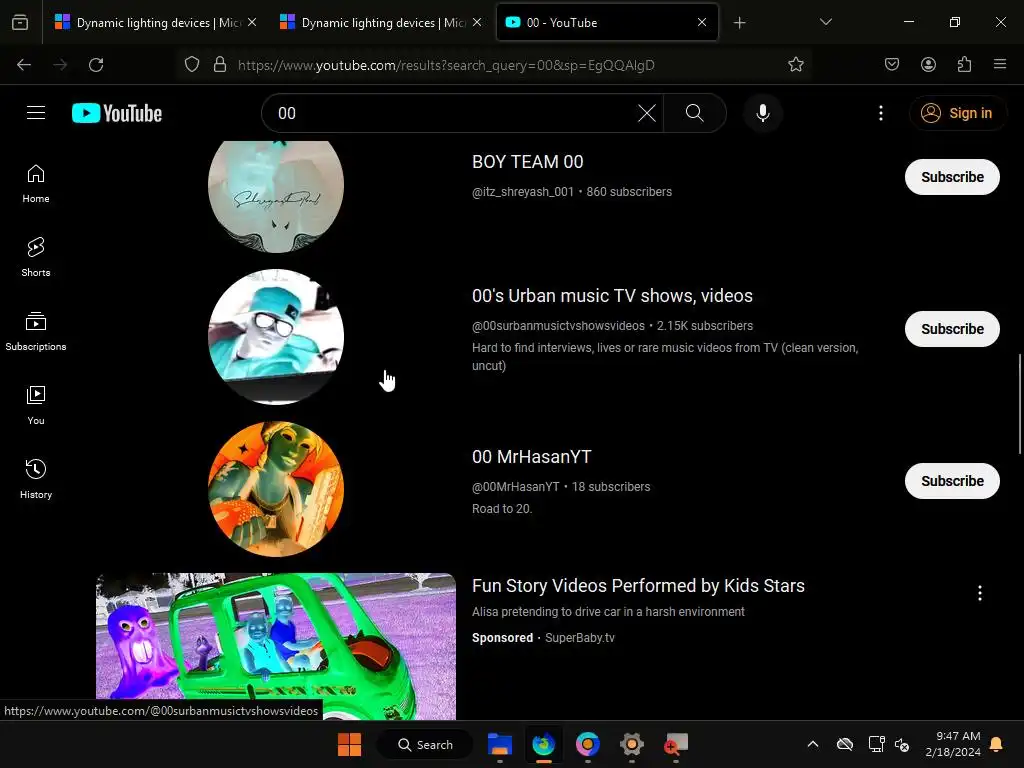Close first Dynamic lighting devices tab
Screen dimensions: 1024x768
coord(252,23)
